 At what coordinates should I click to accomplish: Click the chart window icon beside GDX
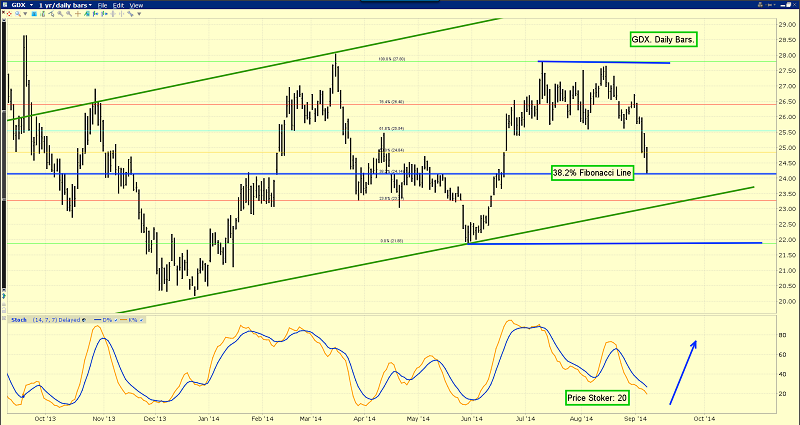(5, 5)
